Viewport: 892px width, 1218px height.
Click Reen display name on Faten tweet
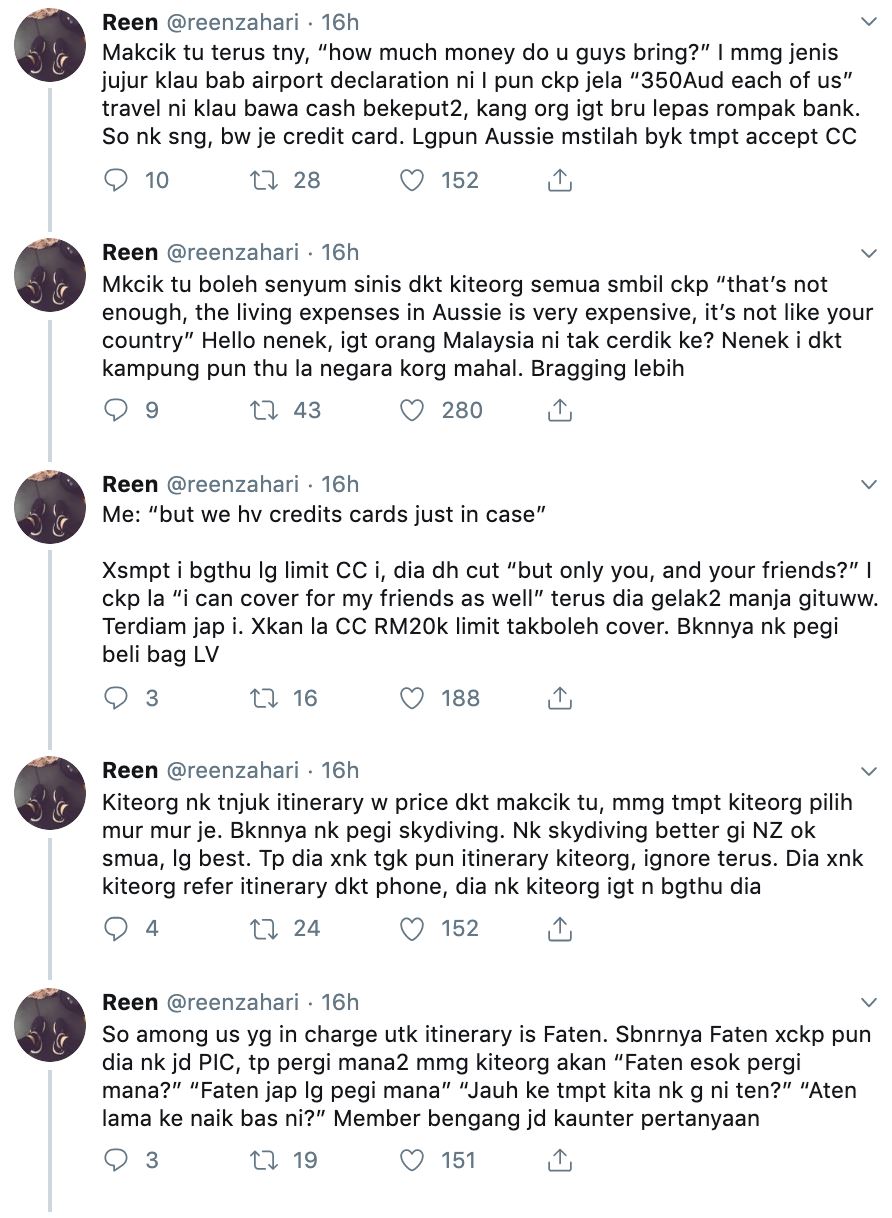[x=130, y=1002]
